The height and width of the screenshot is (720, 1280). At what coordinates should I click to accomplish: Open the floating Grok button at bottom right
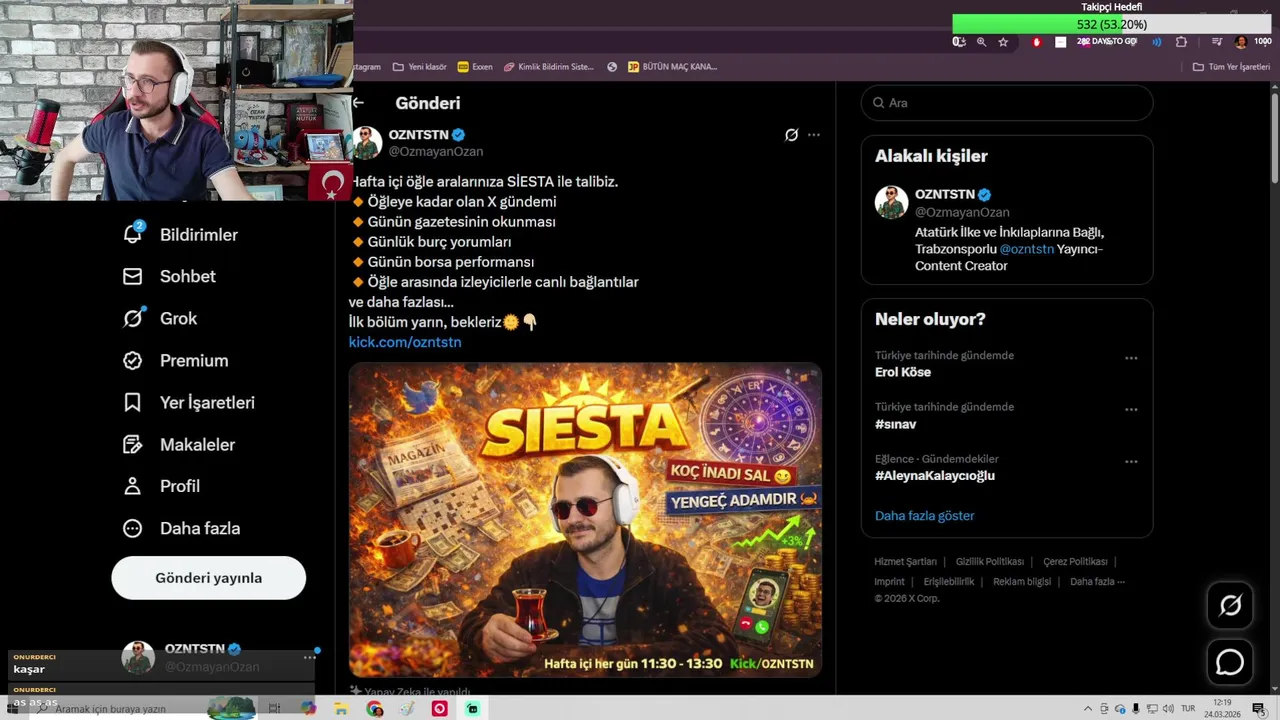1230,605
